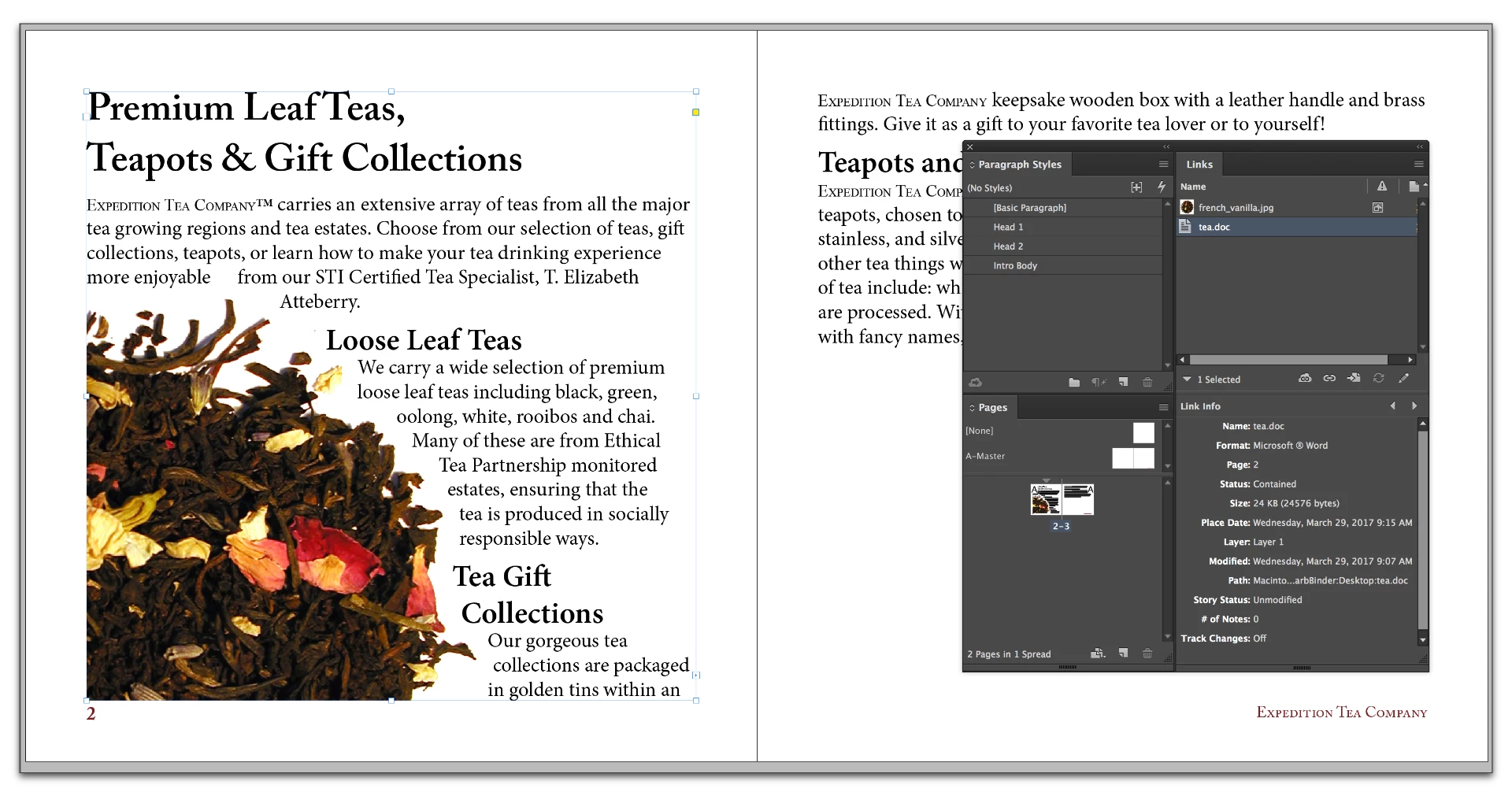
Task: Click the Path value in Link Info
Action: 1330,580
